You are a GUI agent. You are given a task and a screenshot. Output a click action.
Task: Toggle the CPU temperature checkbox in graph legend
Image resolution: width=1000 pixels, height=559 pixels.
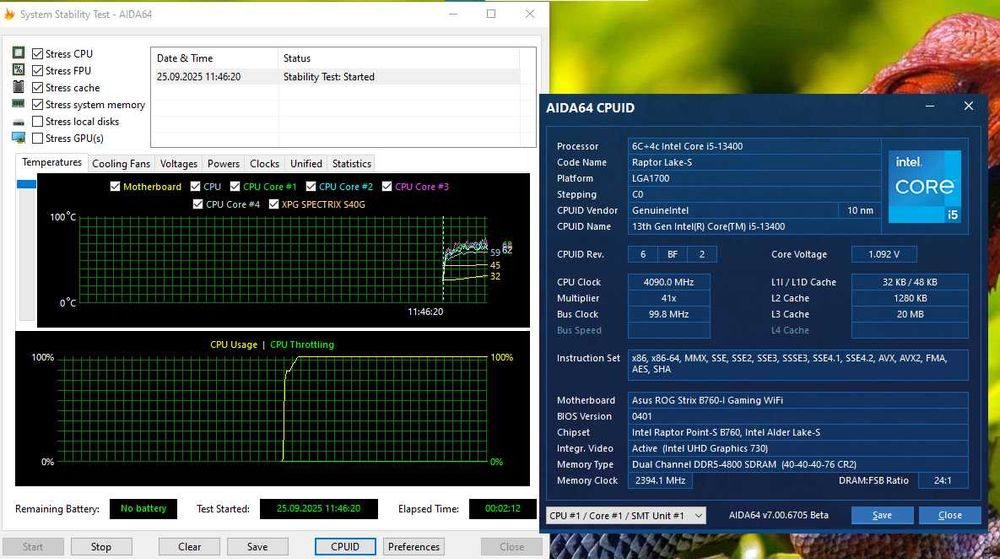(x=195, y=187)
